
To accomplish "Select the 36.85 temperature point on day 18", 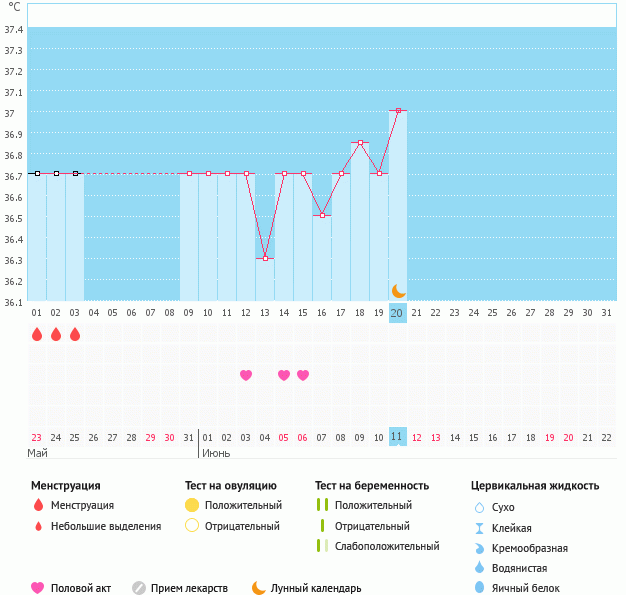I will coord(360,143).
